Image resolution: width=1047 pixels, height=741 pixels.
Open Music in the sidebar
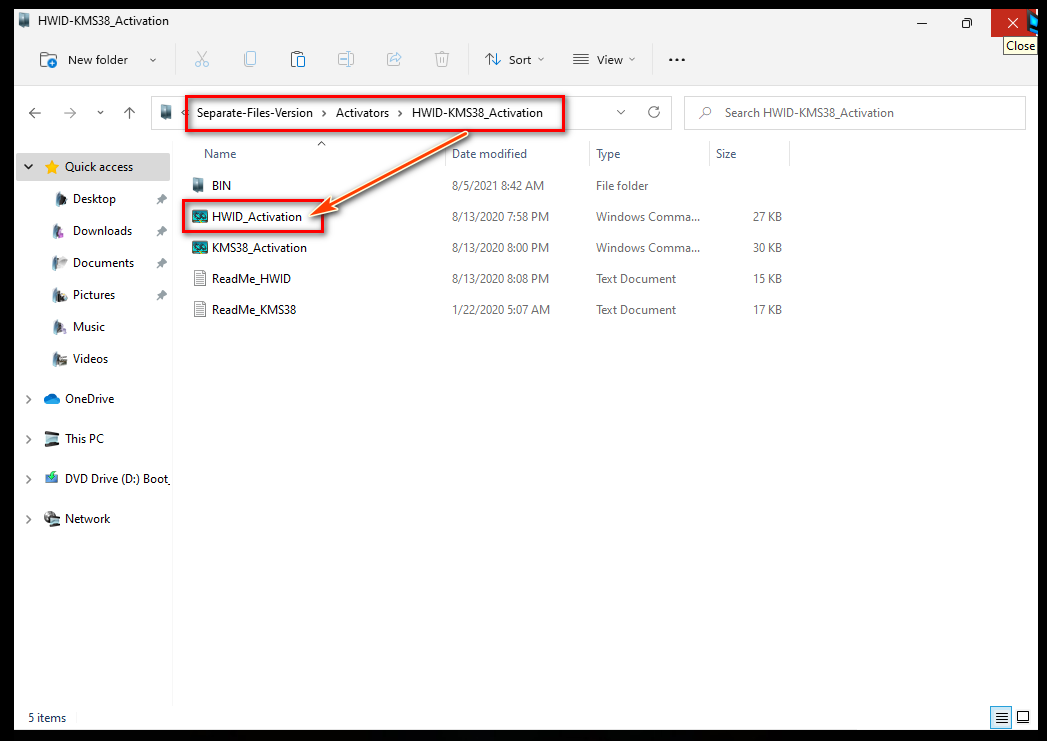point(89,327)
